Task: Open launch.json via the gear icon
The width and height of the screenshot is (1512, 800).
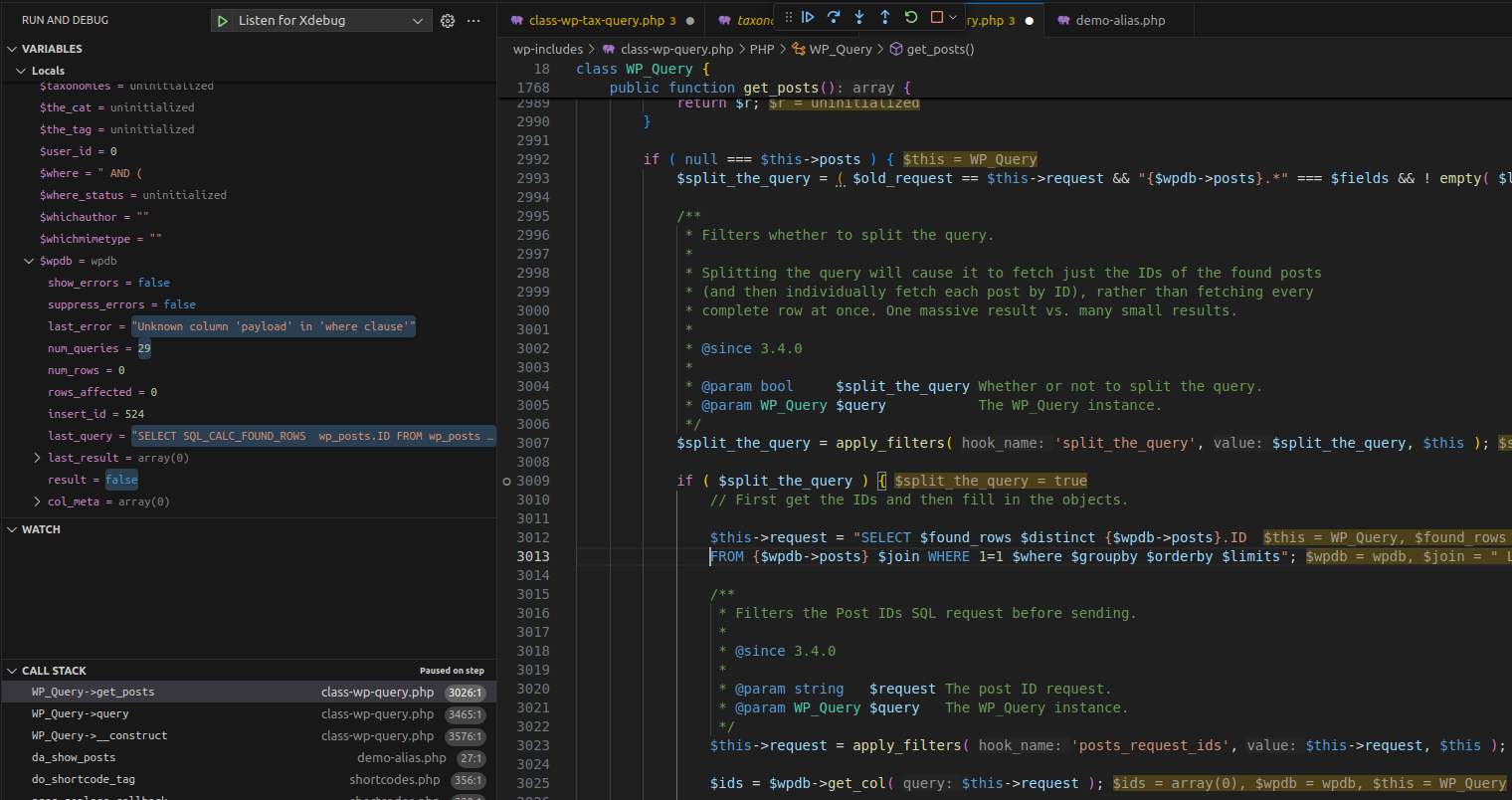Action: (x=448, y=21)
